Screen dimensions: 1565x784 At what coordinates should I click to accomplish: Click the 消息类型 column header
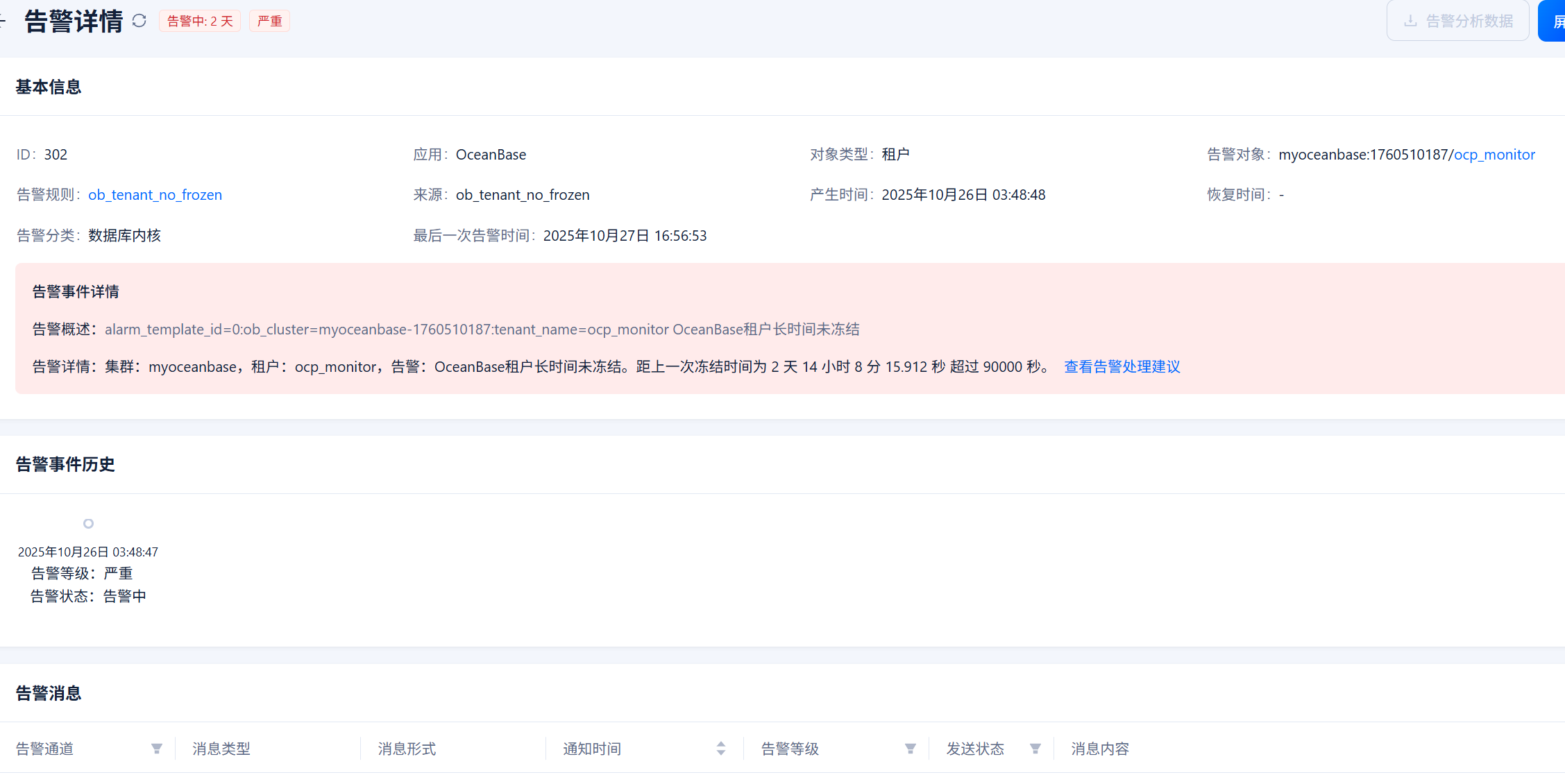click(x=221, y=749)
